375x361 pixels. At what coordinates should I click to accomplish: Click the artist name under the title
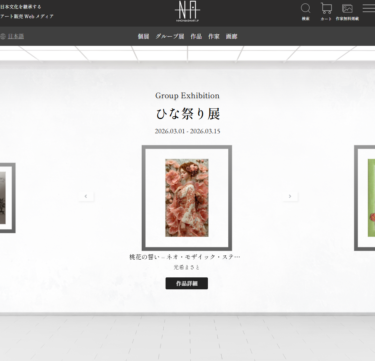click(187, 267)
